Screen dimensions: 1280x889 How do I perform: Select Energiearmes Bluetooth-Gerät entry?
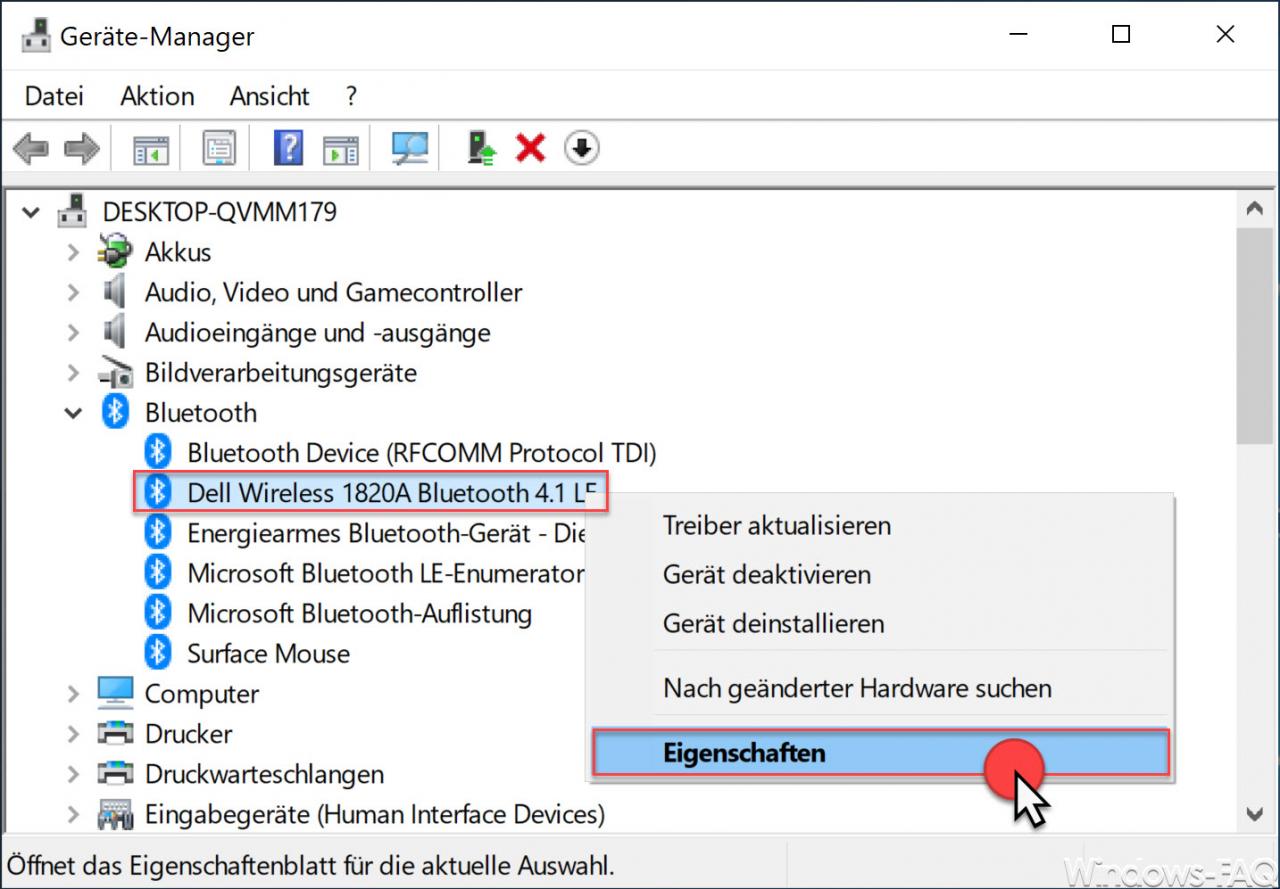coord(386,533)
